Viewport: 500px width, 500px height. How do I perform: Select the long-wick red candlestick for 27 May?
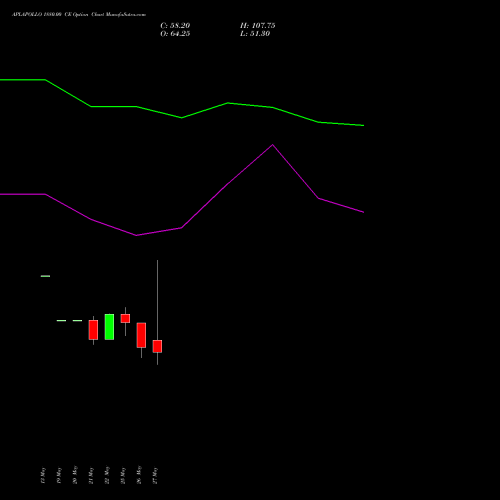[x=157, y=346]
